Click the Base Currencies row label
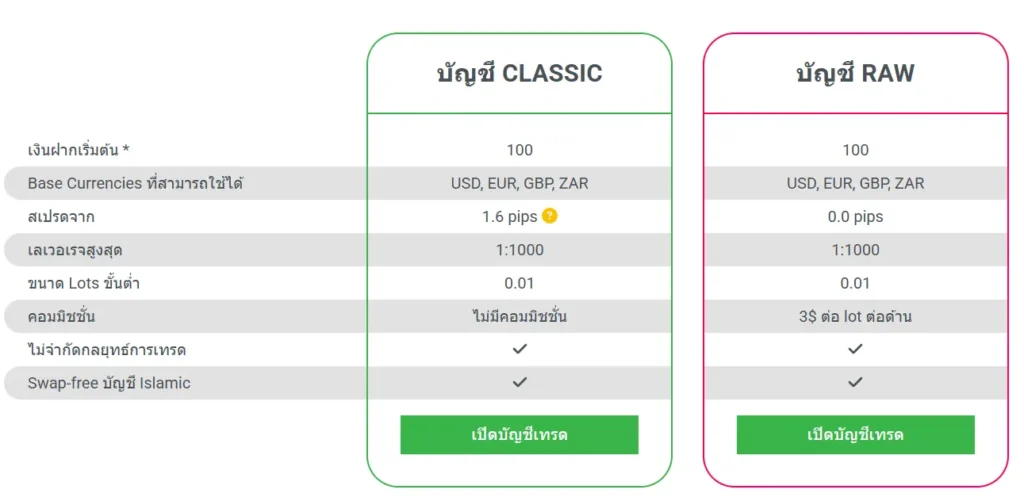Image resolution: width=1024 pixels, height=501 pixels. click(135, 183)
